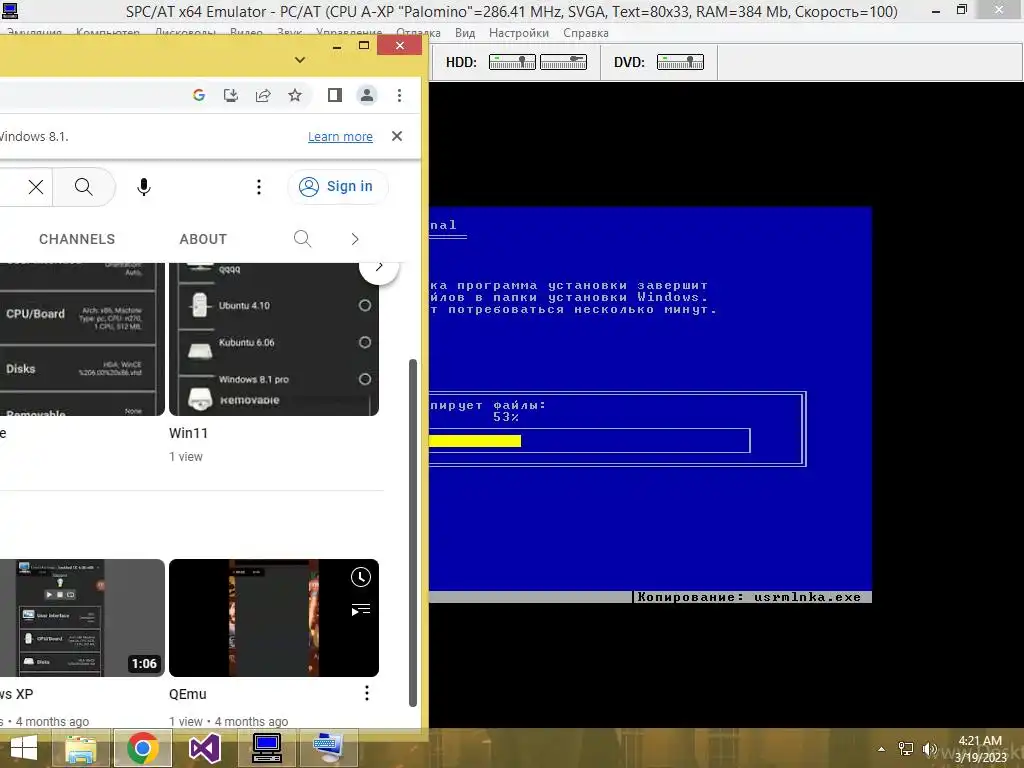
Task: Click the YouTube search magnifier button
Action: [x=84, y=187]
